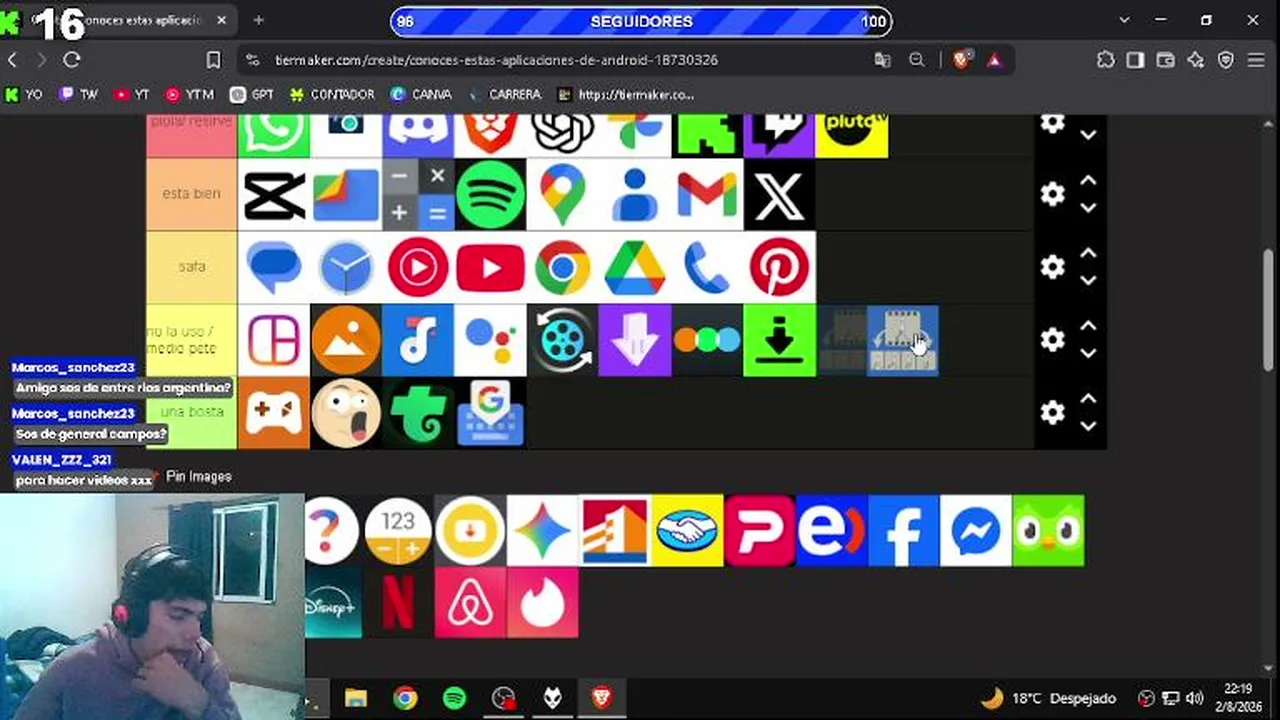The width and height of the screenshot is (1280, 720).
Task: Open settings gear for safa tier
Action: click(x=1052, y=267)
